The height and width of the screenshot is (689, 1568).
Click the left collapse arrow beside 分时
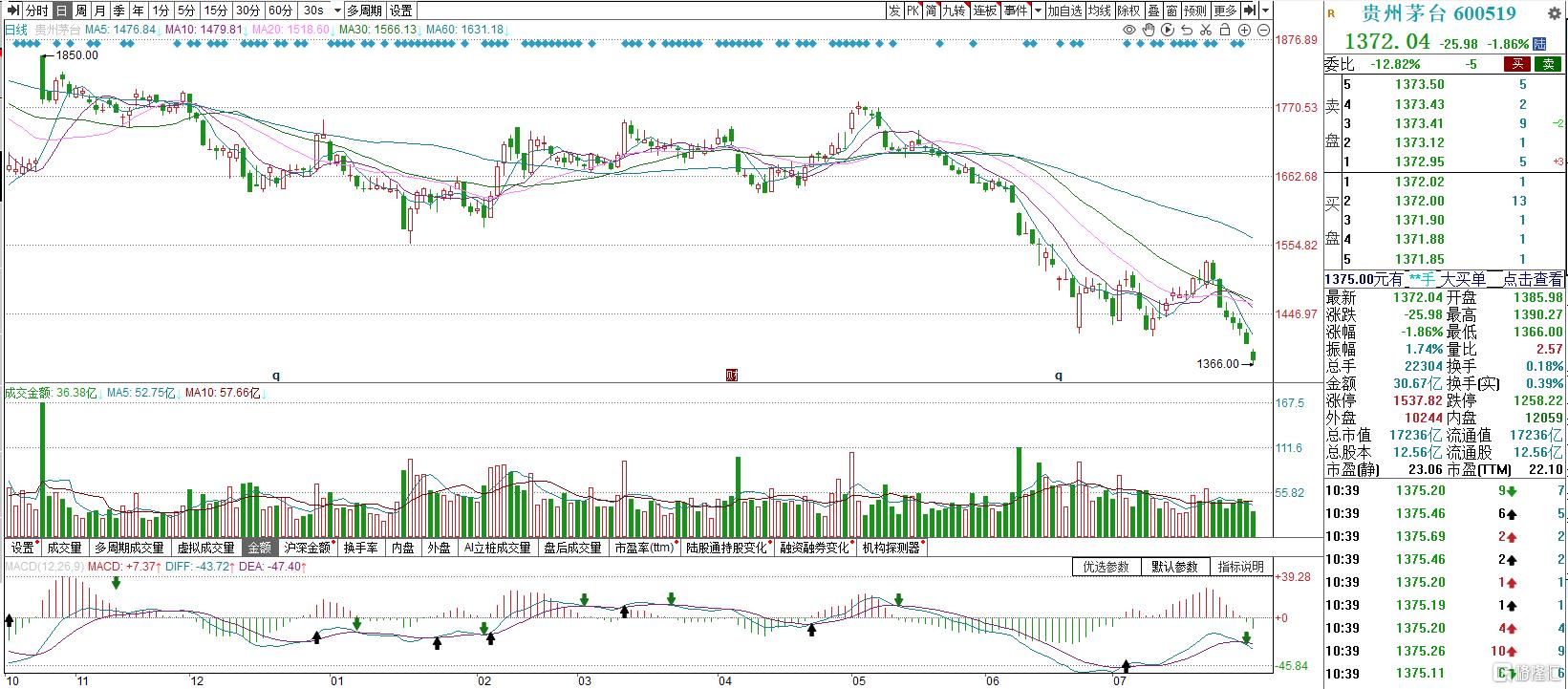[x=12, y=11]
